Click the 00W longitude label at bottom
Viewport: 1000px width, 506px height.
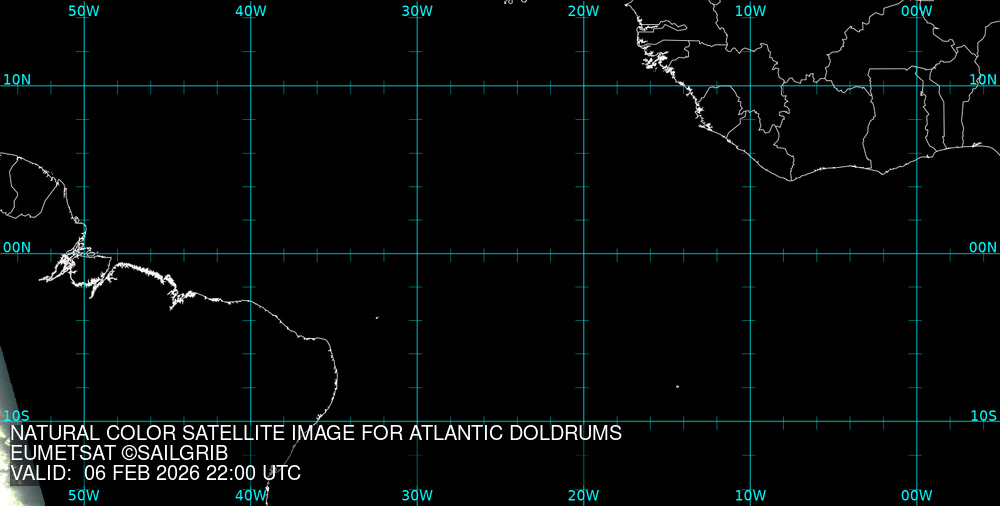click(x=916, y=495)
